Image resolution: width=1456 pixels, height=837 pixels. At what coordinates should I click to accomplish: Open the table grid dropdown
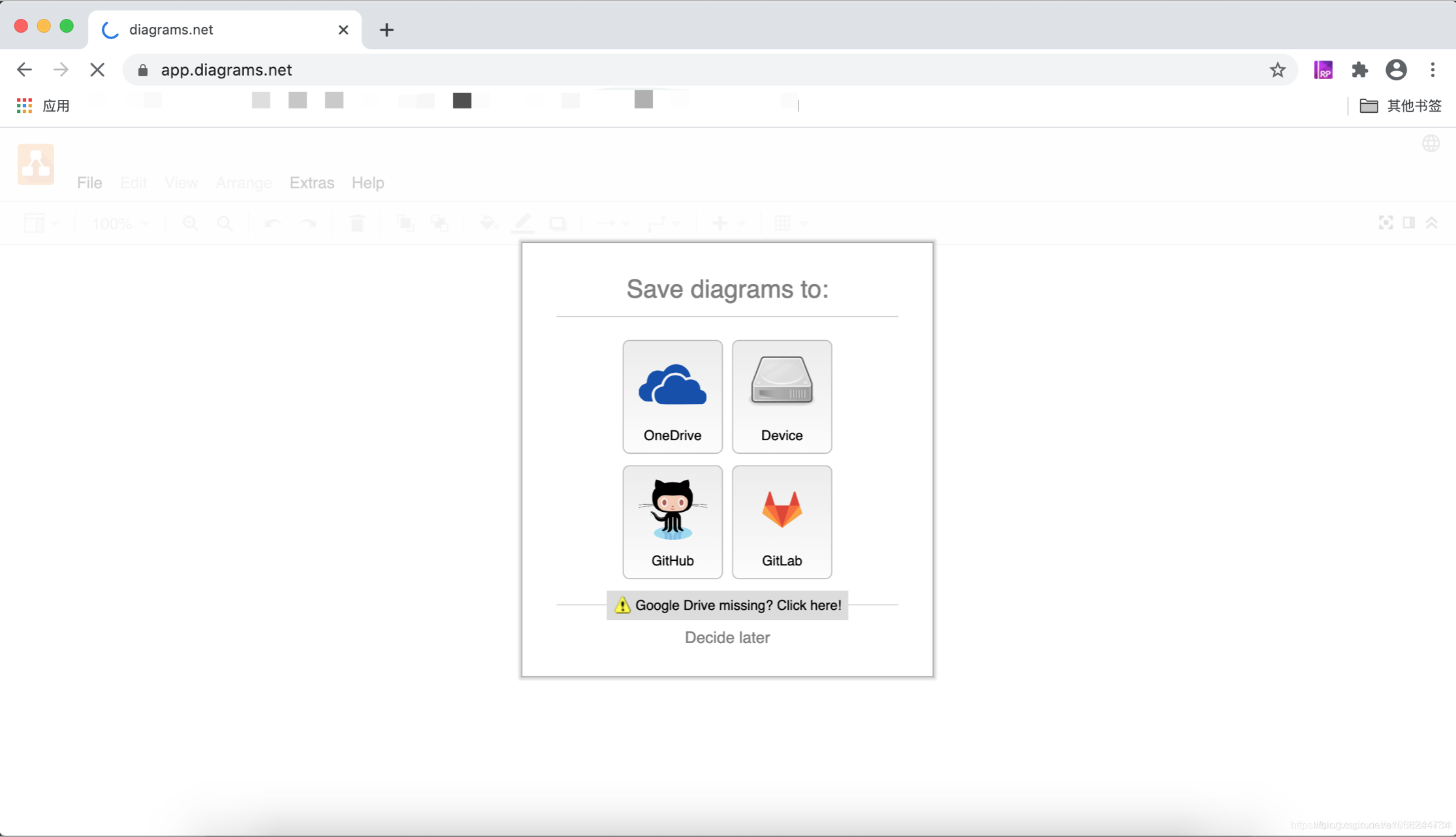[791, 223]
